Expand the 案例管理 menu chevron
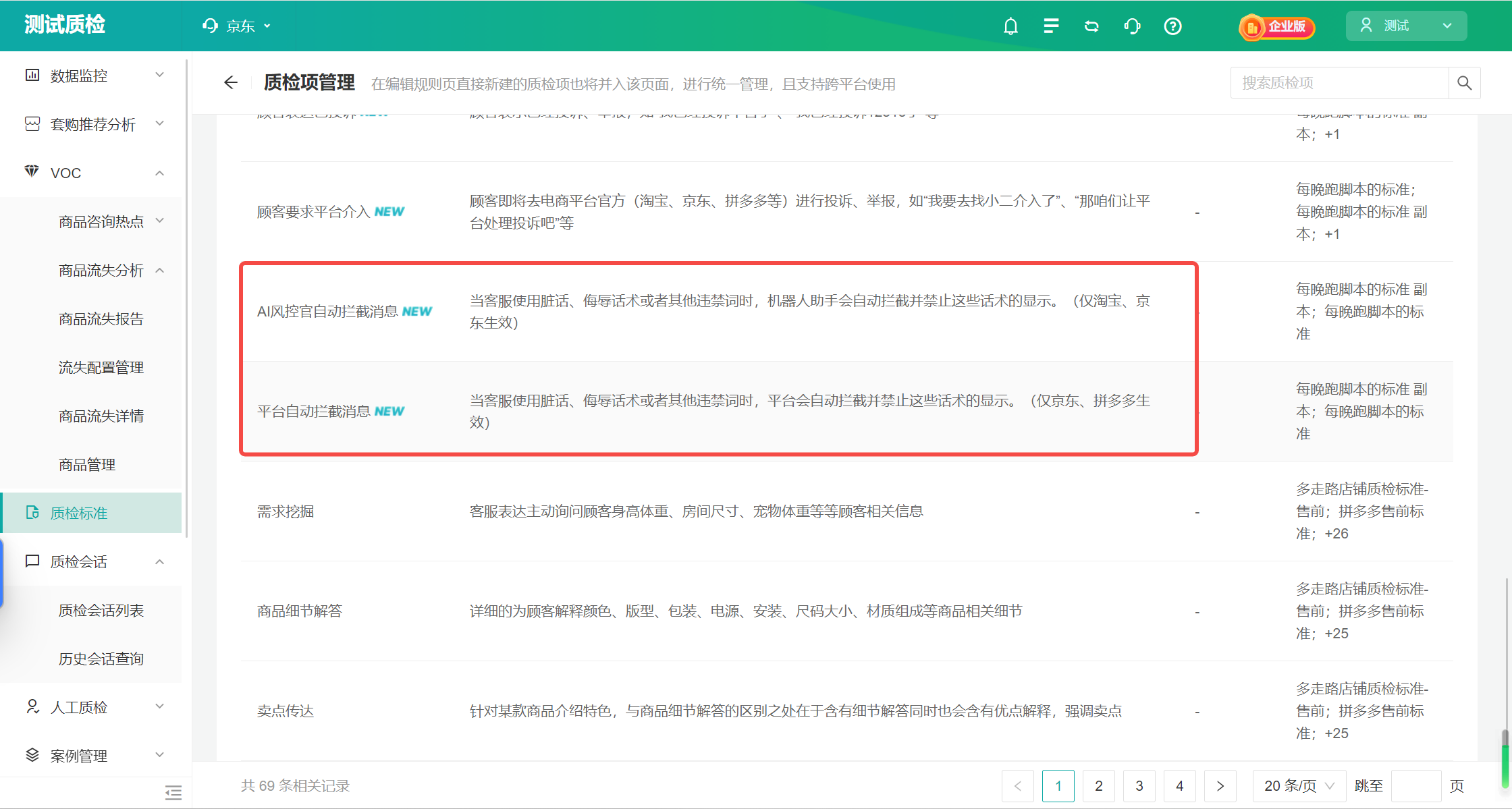The height and width of the screenshot is (809, 1512). (160, 755)
